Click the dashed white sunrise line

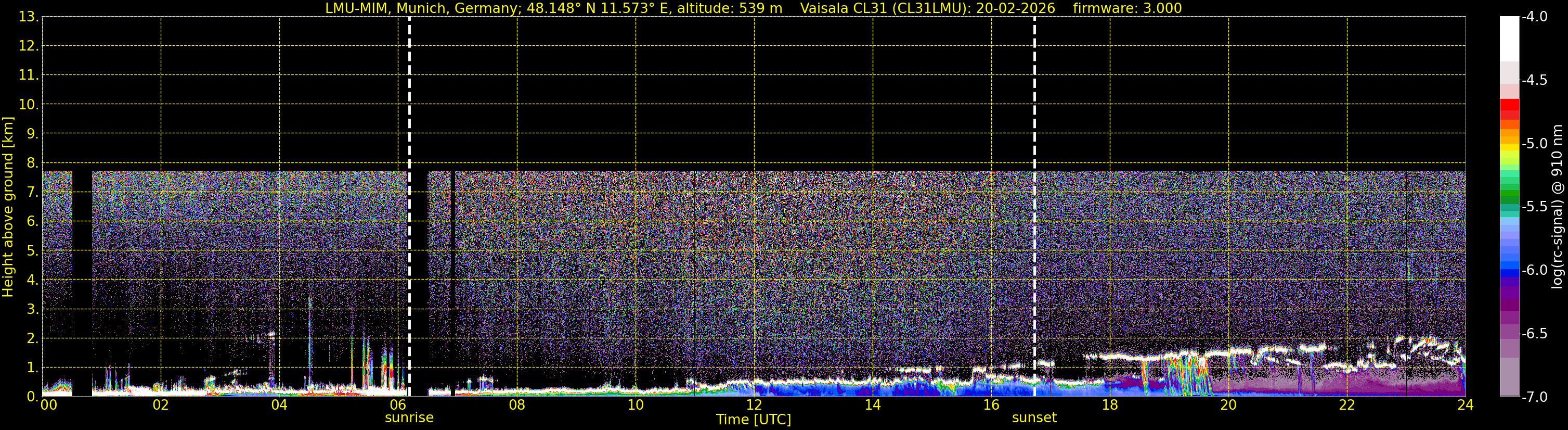tap(409, 207)
